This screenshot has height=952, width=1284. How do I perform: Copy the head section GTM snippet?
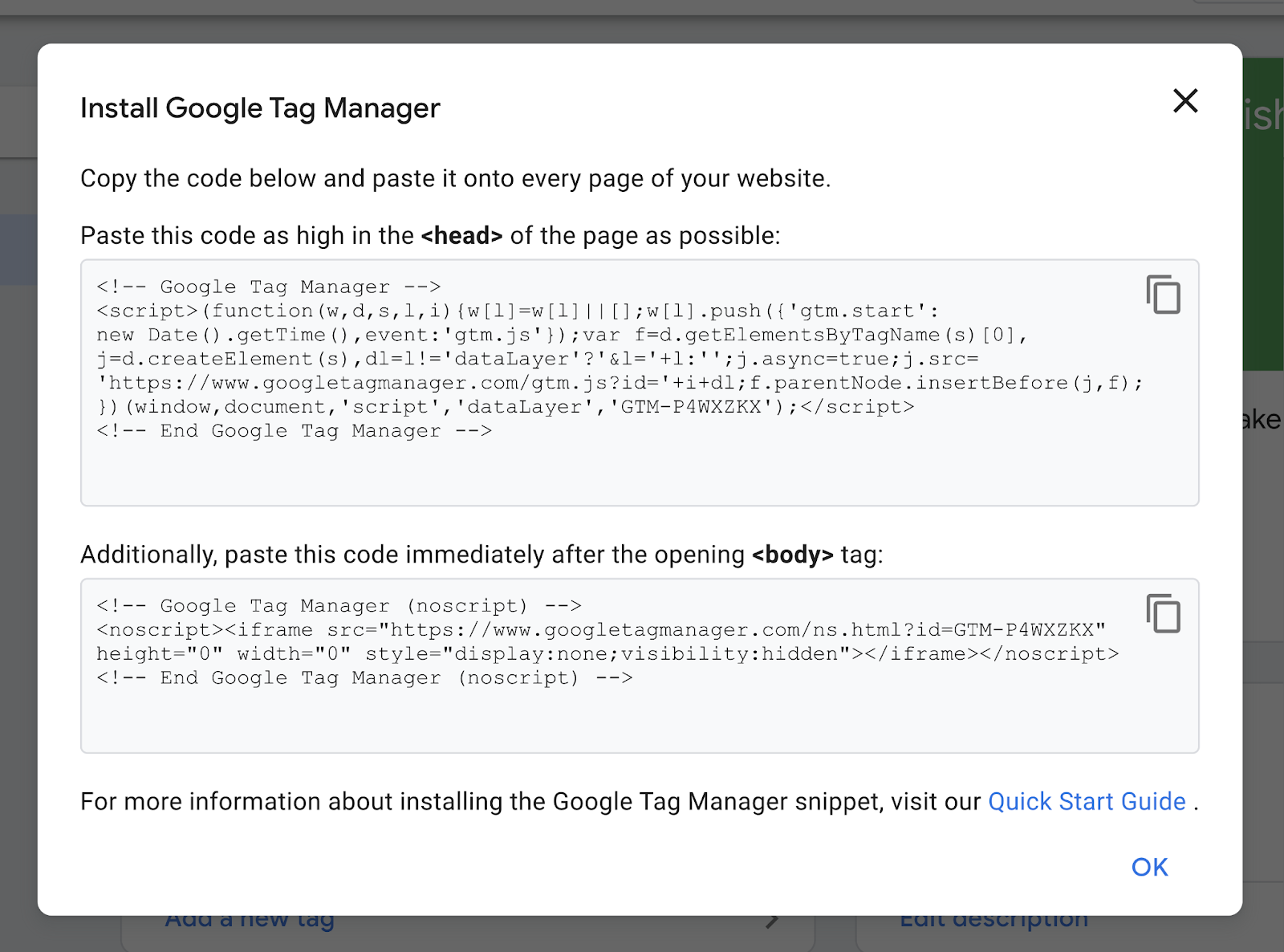pyautogui.click(x=1163, y=295)
